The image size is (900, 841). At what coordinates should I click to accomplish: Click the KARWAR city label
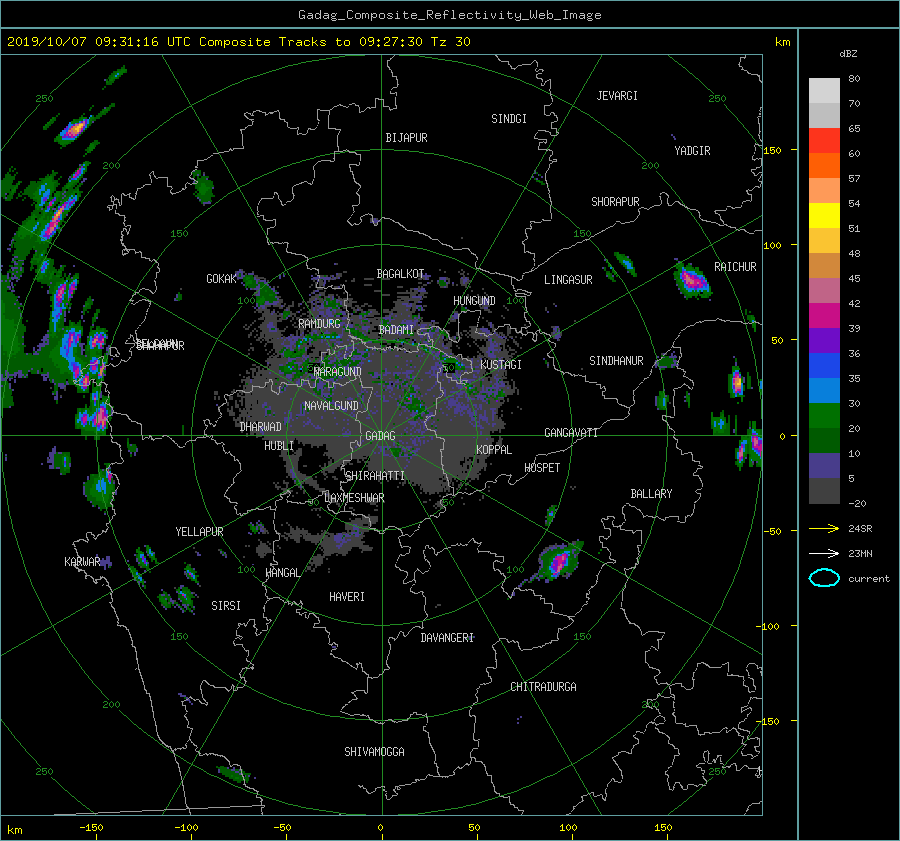tap(82, 562)
